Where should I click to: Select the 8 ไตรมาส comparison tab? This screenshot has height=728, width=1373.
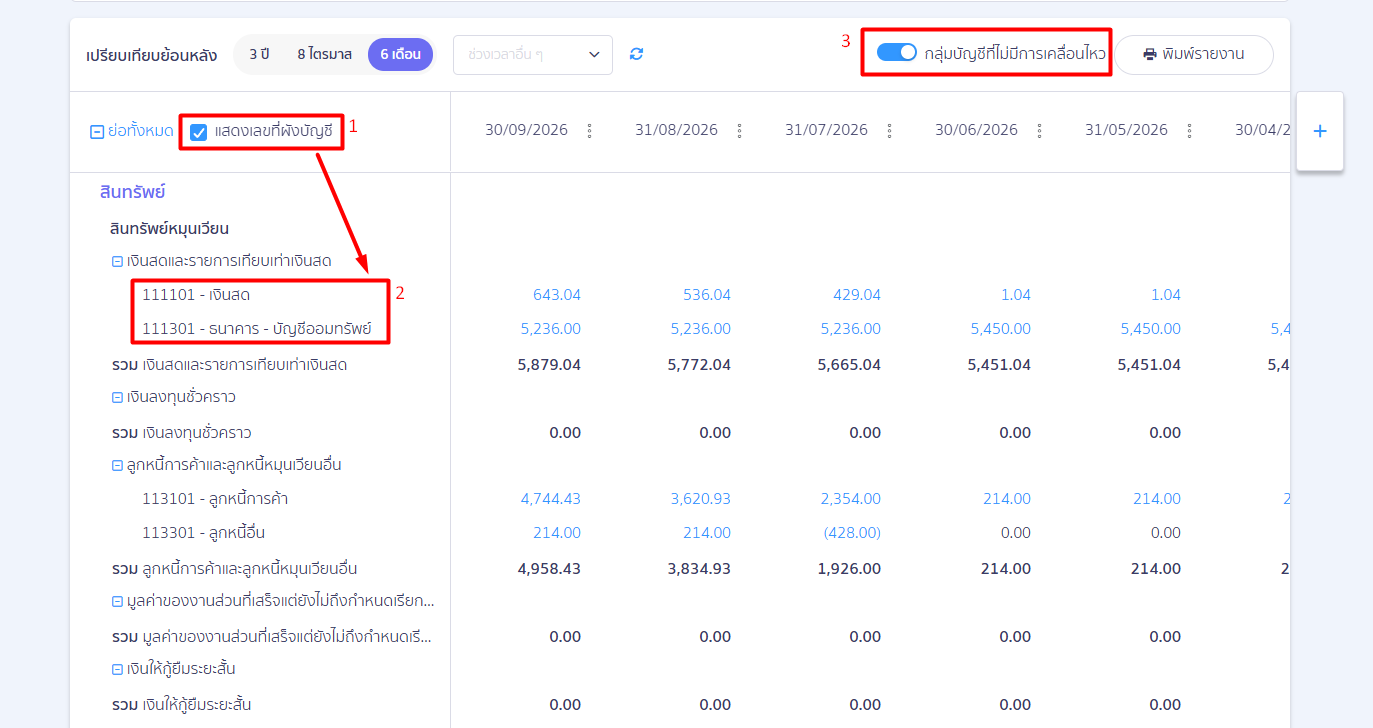324,54
